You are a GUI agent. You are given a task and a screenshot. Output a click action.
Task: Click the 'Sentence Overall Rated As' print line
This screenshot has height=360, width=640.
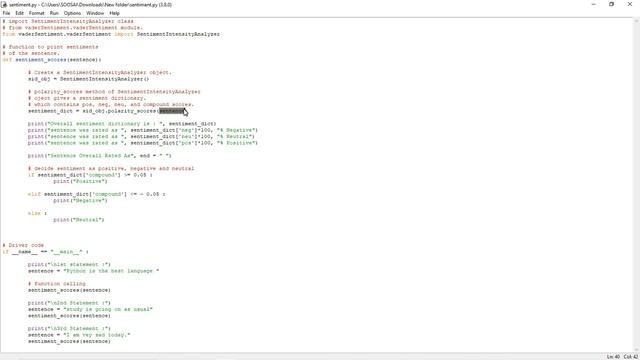coord(100,156)
